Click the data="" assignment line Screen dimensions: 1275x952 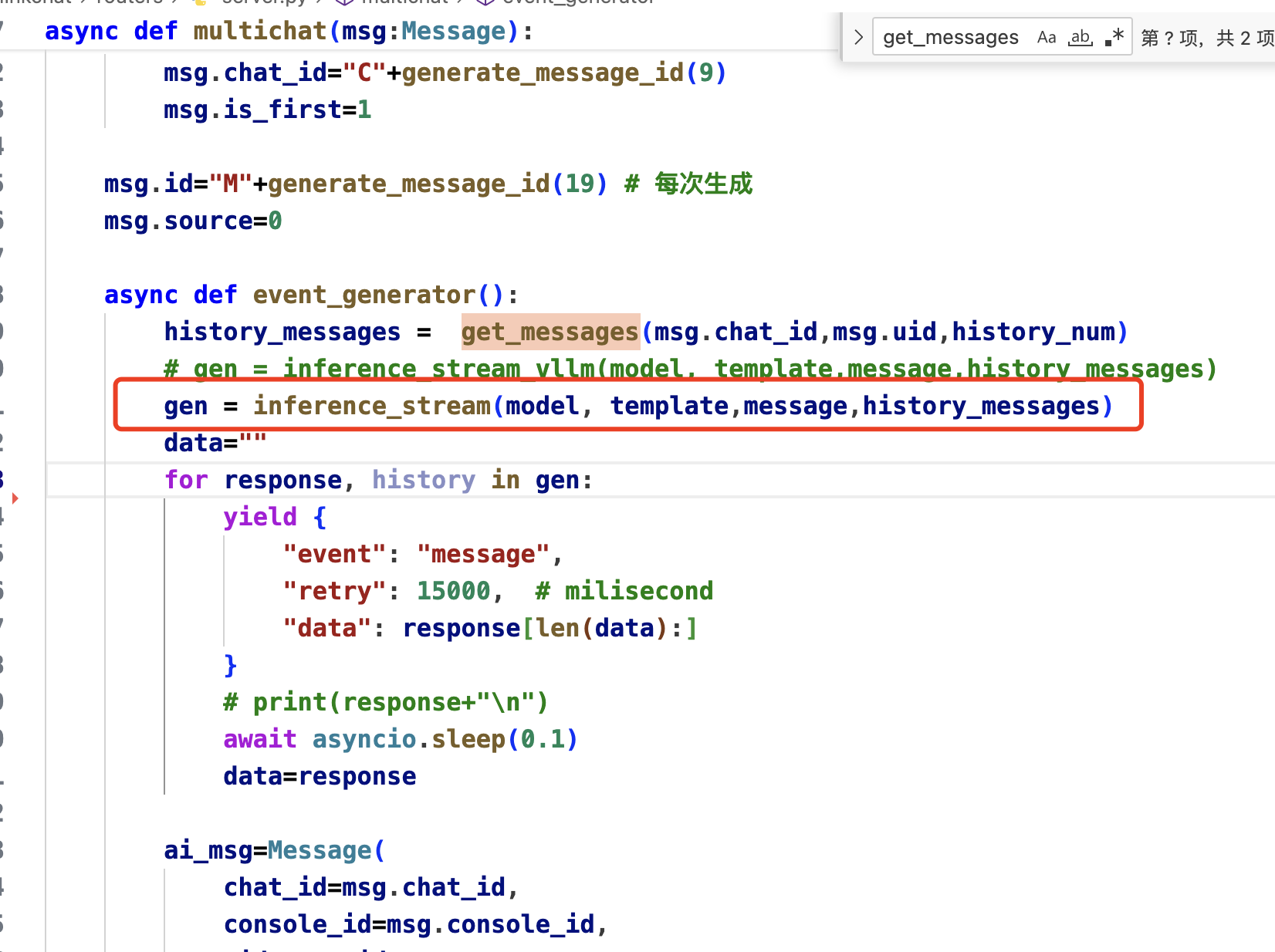215,443
